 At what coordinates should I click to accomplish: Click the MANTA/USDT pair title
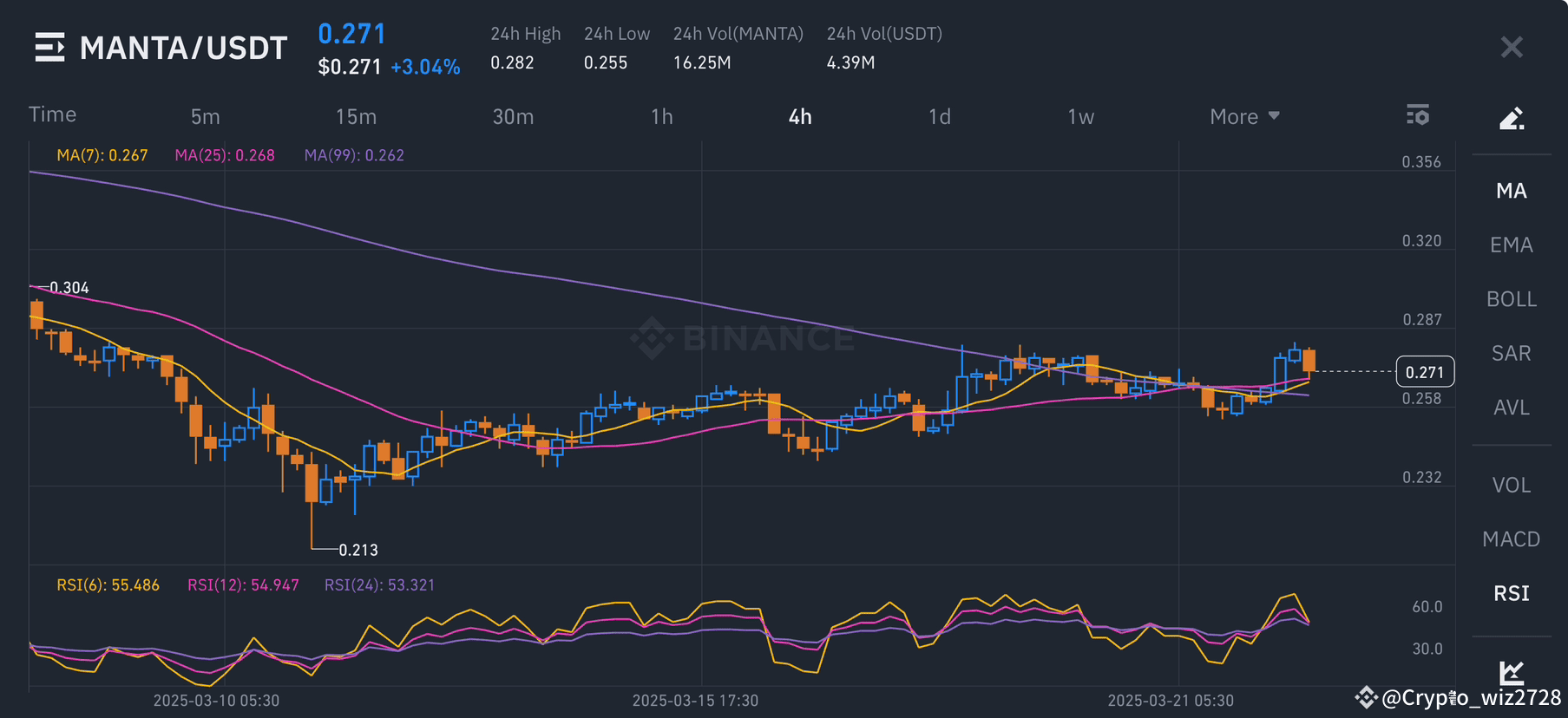click(x=183, y=48)
